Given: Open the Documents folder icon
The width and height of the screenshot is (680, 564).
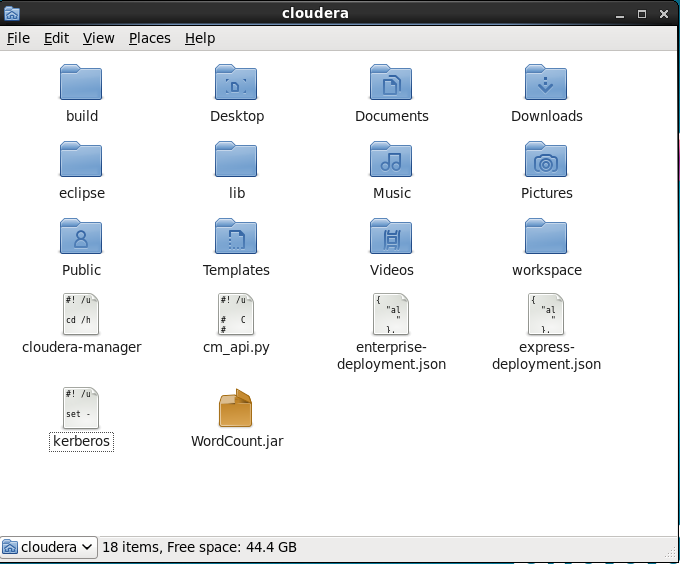Looking at the screenshot, I should click(391, 82).
